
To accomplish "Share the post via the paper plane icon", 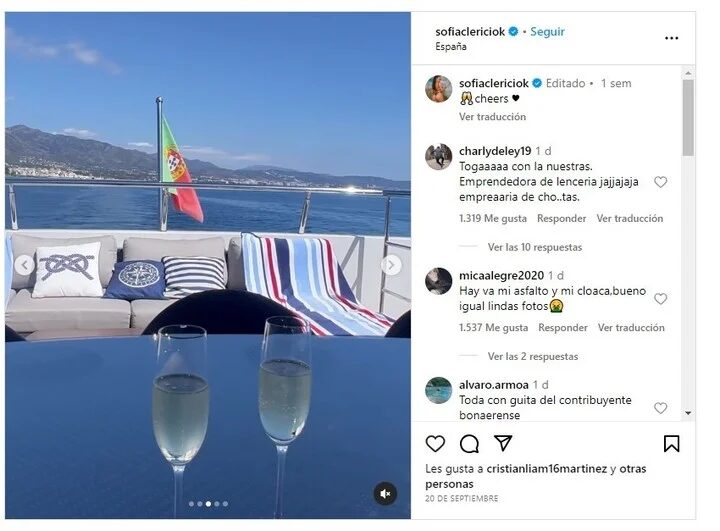I will pyautogui.click(x=503, y=443).
